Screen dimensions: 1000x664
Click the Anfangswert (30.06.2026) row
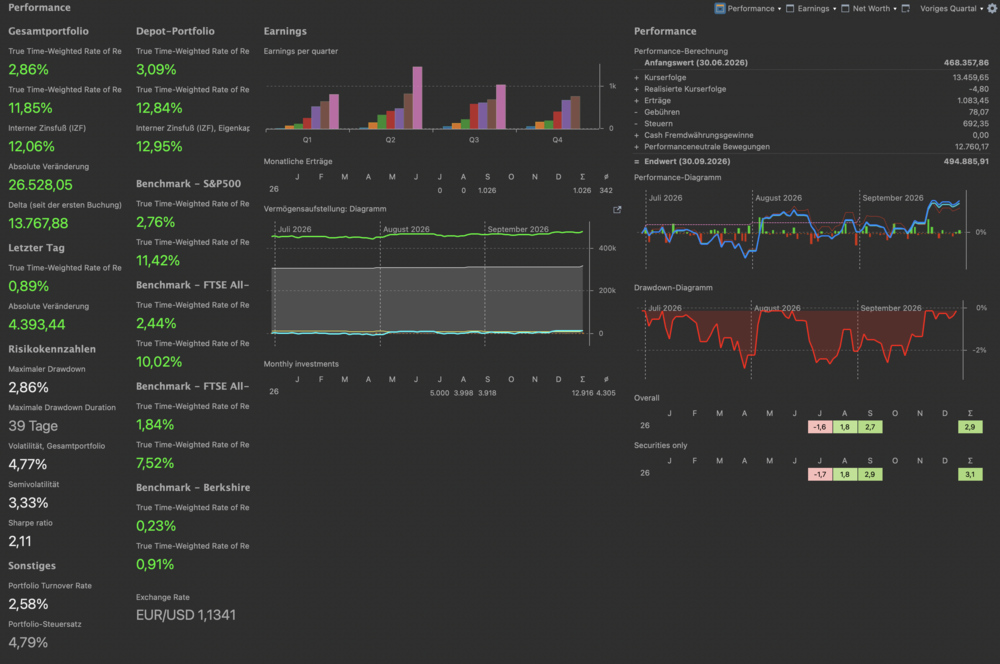(811, 63)
